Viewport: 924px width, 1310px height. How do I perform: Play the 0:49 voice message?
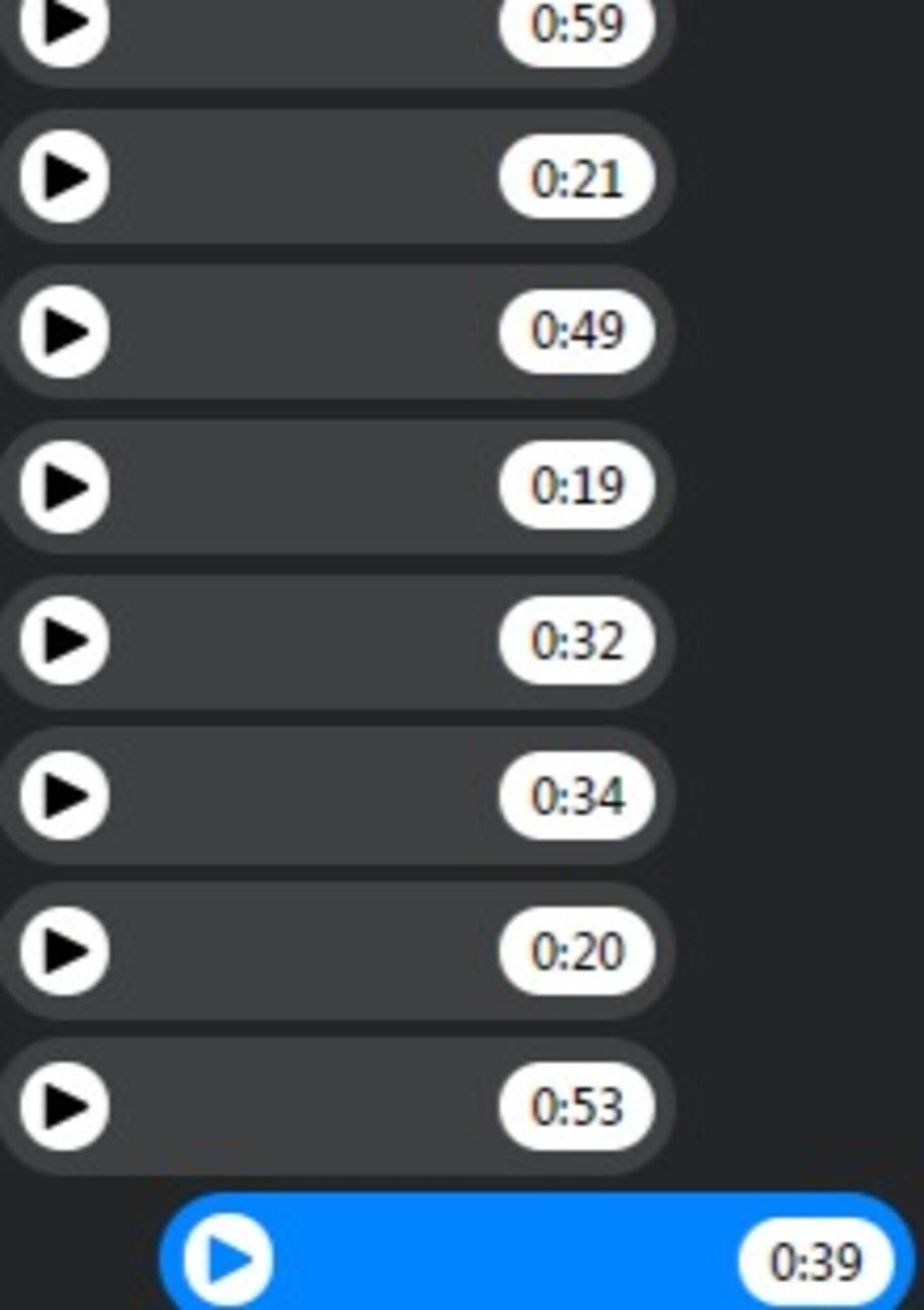64,331
